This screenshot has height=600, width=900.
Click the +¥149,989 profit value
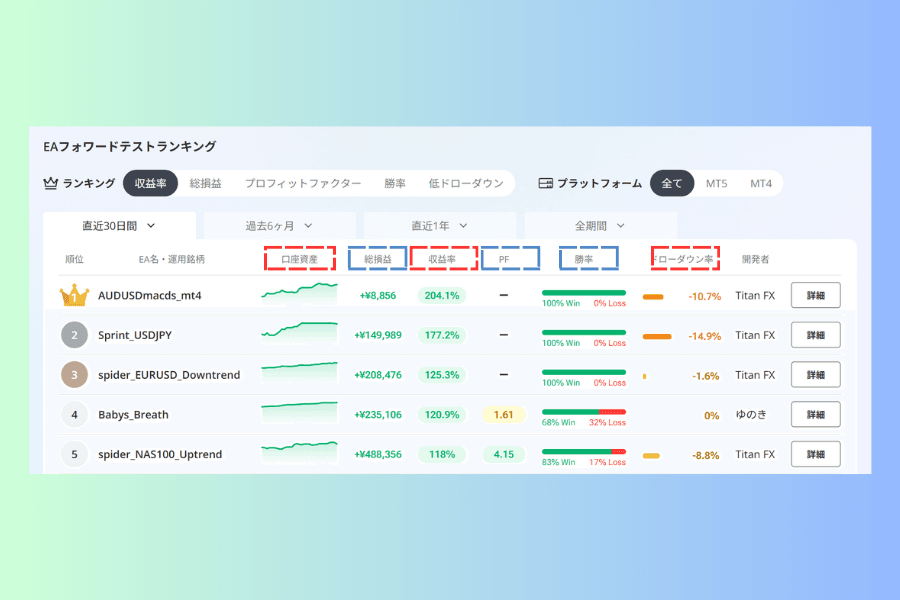[378, 335]
